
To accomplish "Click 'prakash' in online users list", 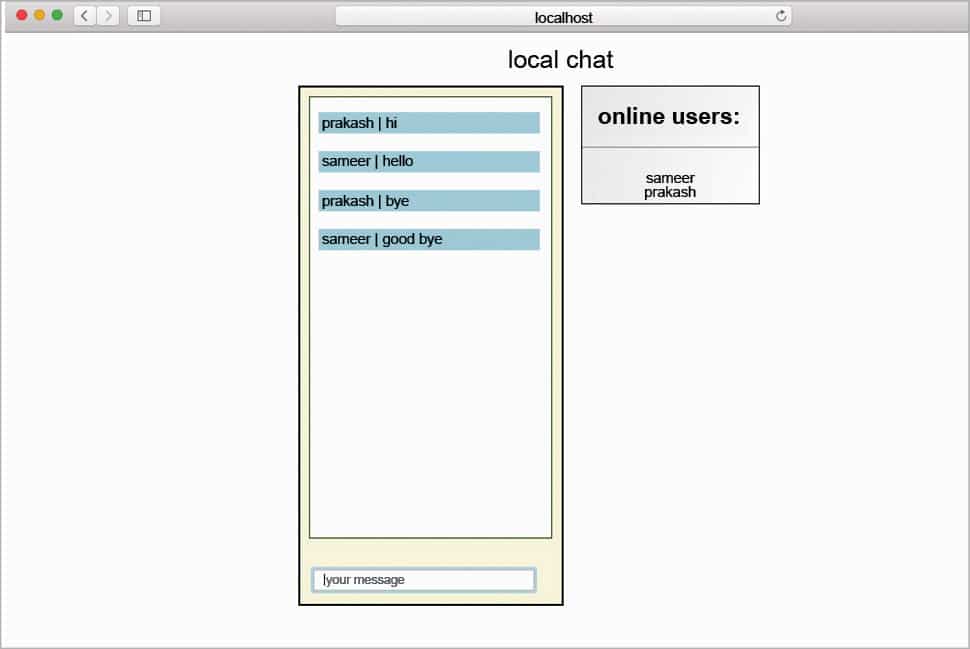I will [x=670, y=192].
